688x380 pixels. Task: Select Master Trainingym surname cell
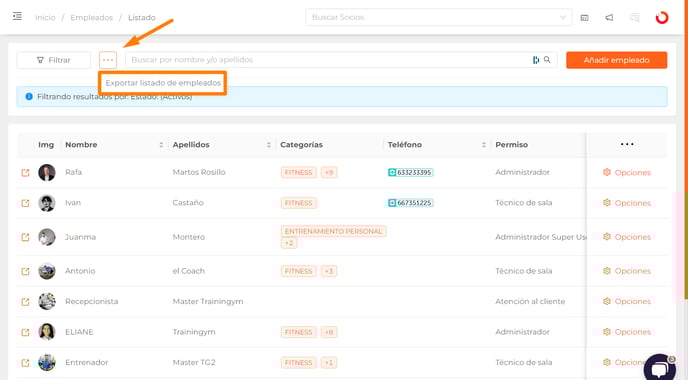point(208,301)
